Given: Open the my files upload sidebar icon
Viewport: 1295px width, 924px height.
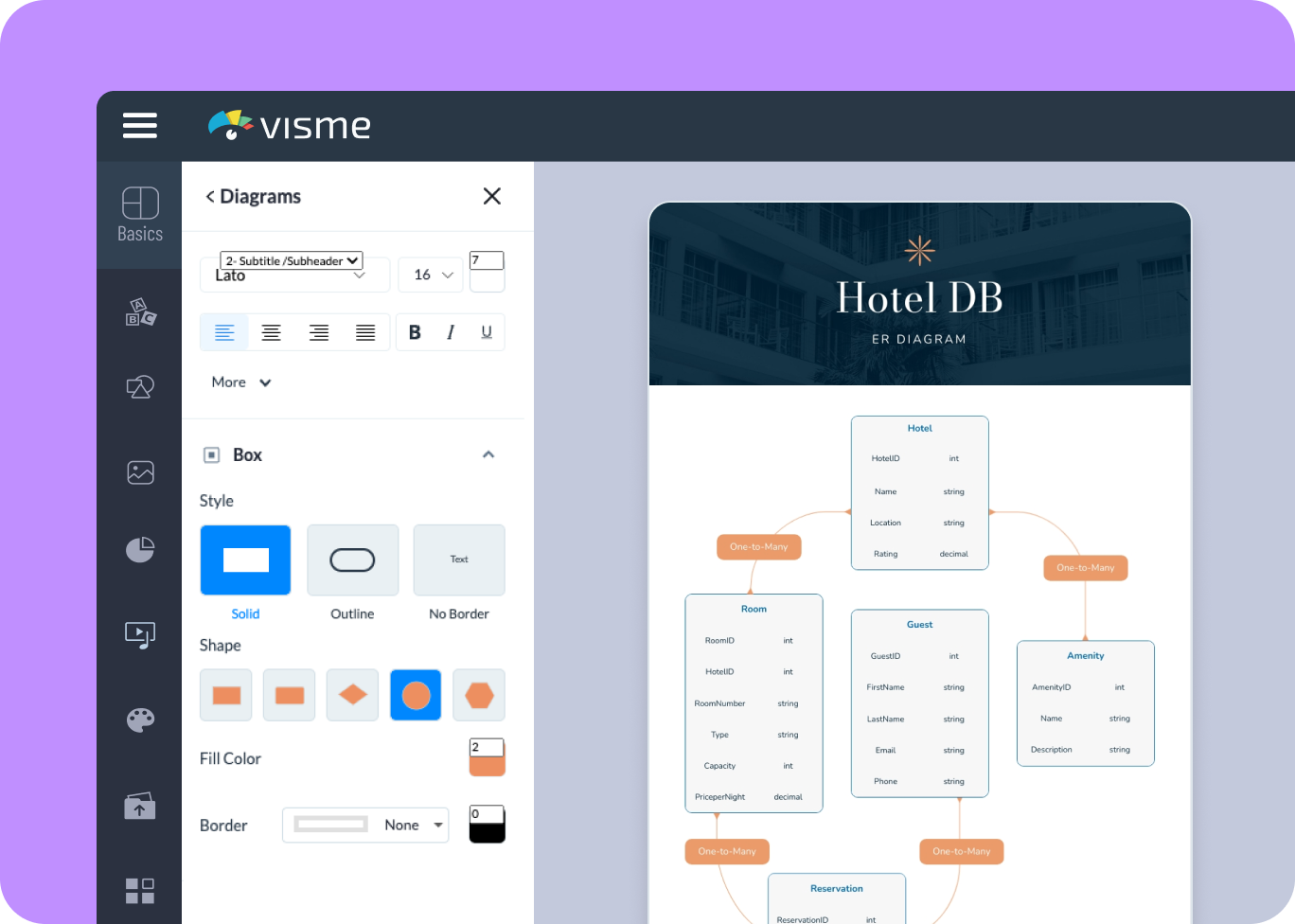Looking at the screenshot, I should [x=140, y=806].
